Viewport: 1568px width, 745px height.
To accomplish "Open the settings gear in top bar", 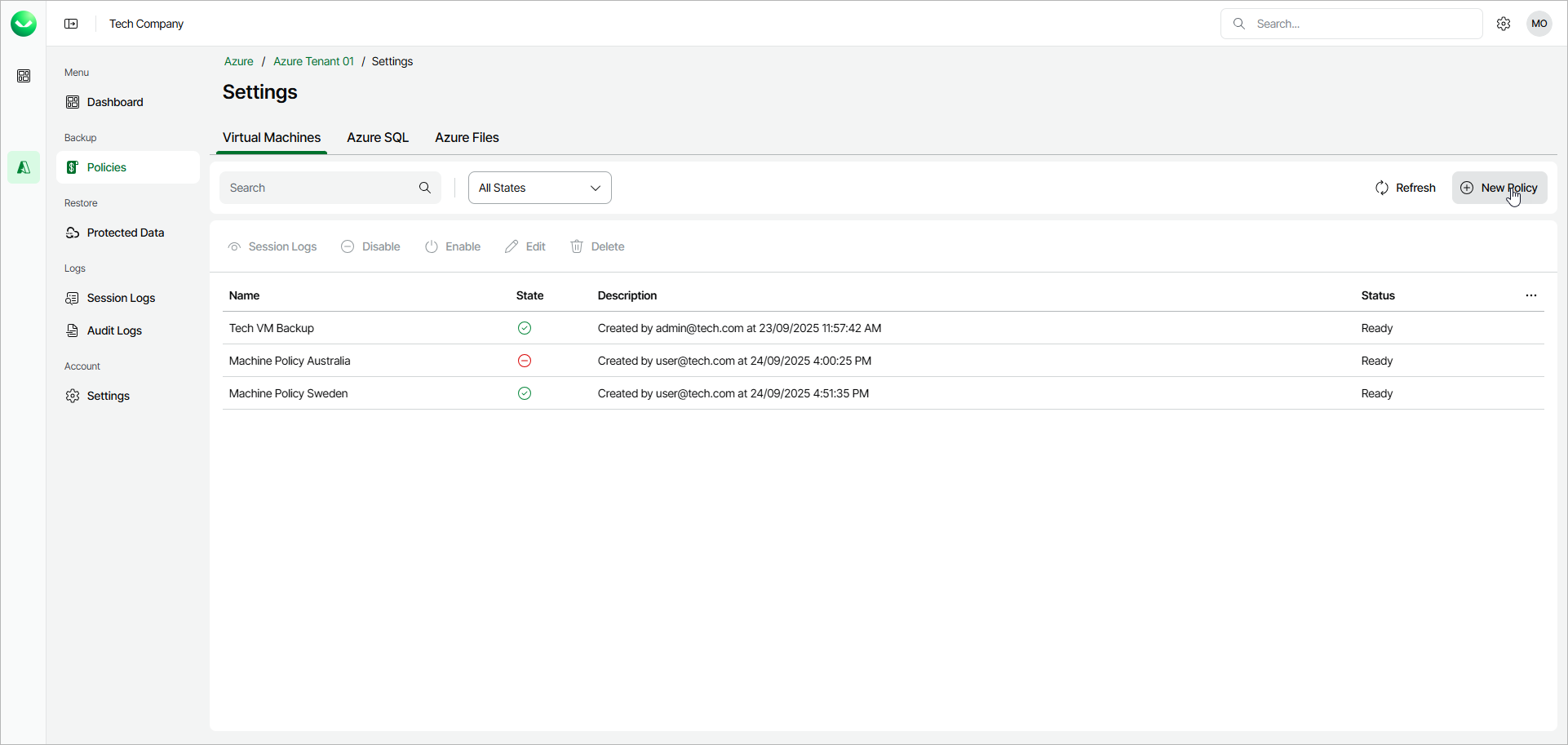I will click(1504, 24).
